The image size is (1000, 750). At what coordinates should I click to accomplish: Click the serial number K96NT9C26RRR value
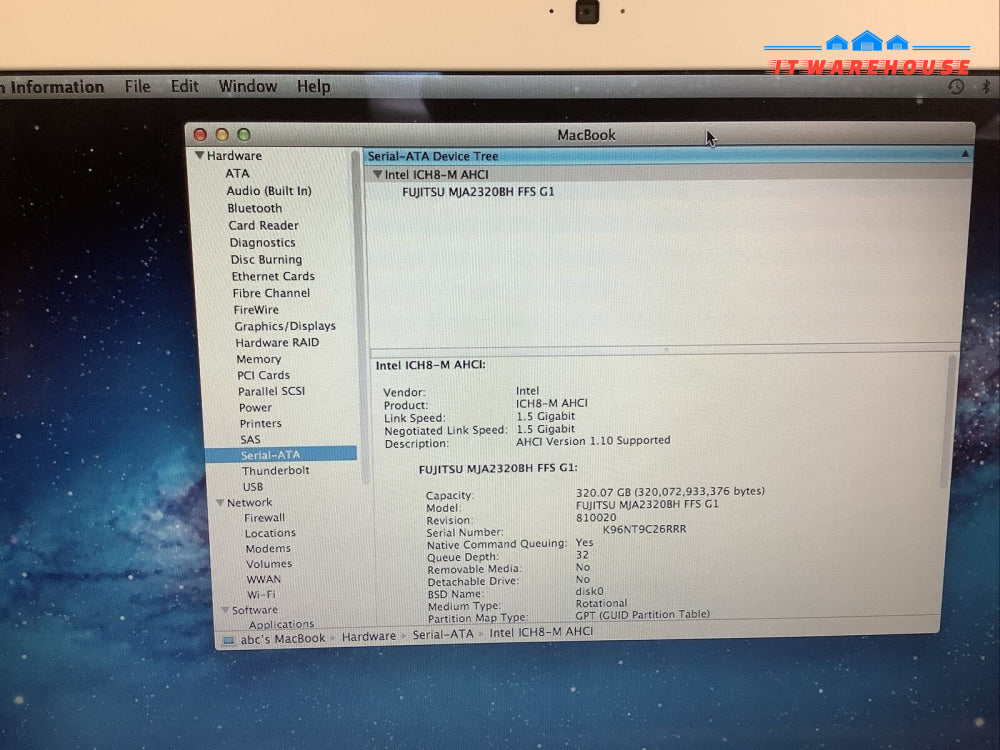tap(644, 529)
